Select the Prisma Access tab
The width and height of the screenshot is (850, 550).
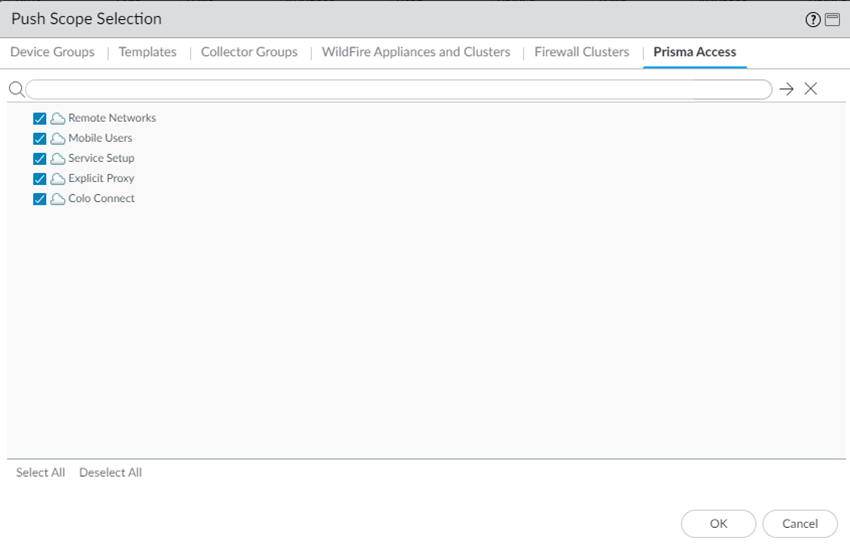pyautogui.click(x=694, y=52)
